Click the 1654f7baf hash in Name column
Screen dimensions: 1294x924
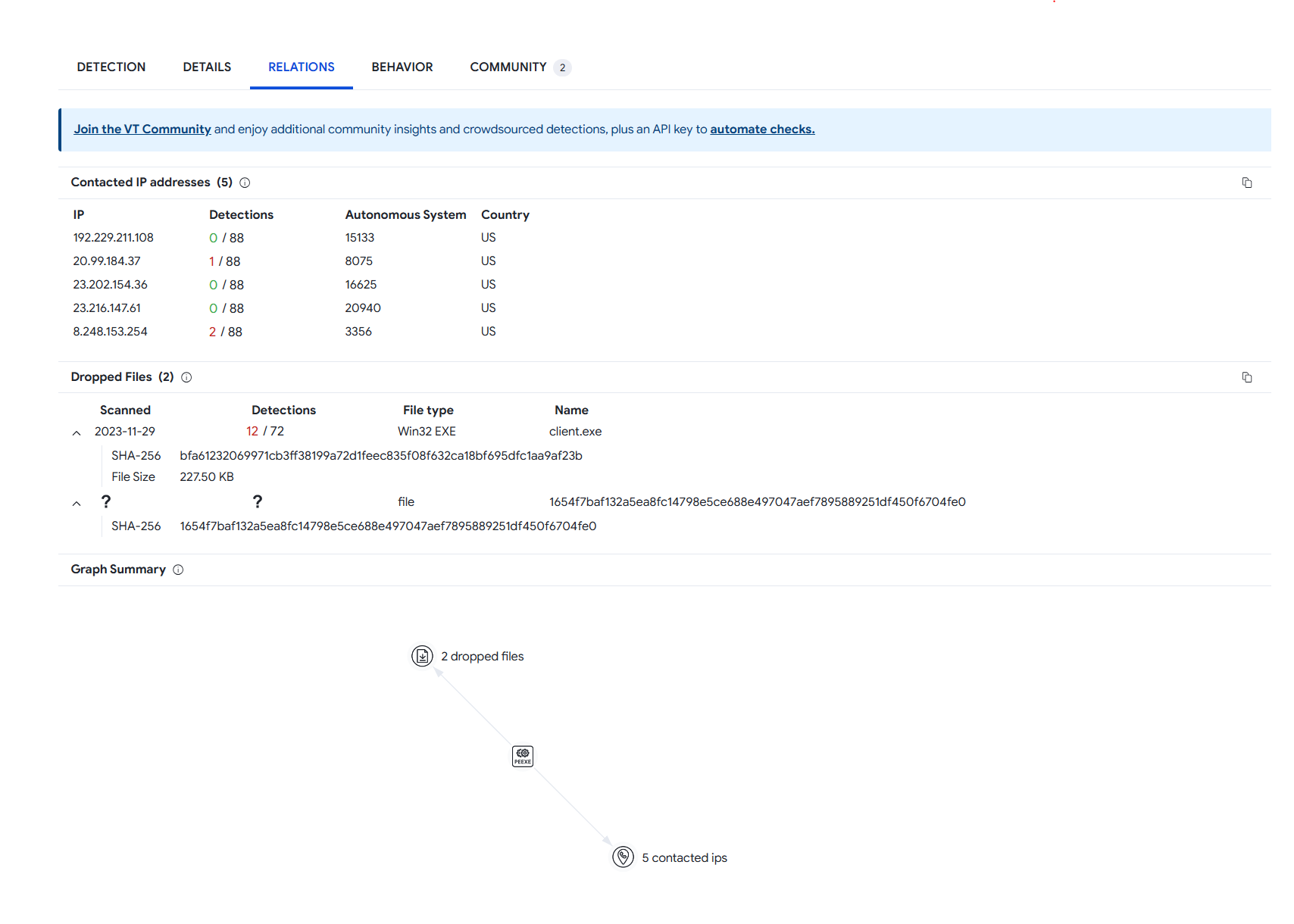pos(758,502)
